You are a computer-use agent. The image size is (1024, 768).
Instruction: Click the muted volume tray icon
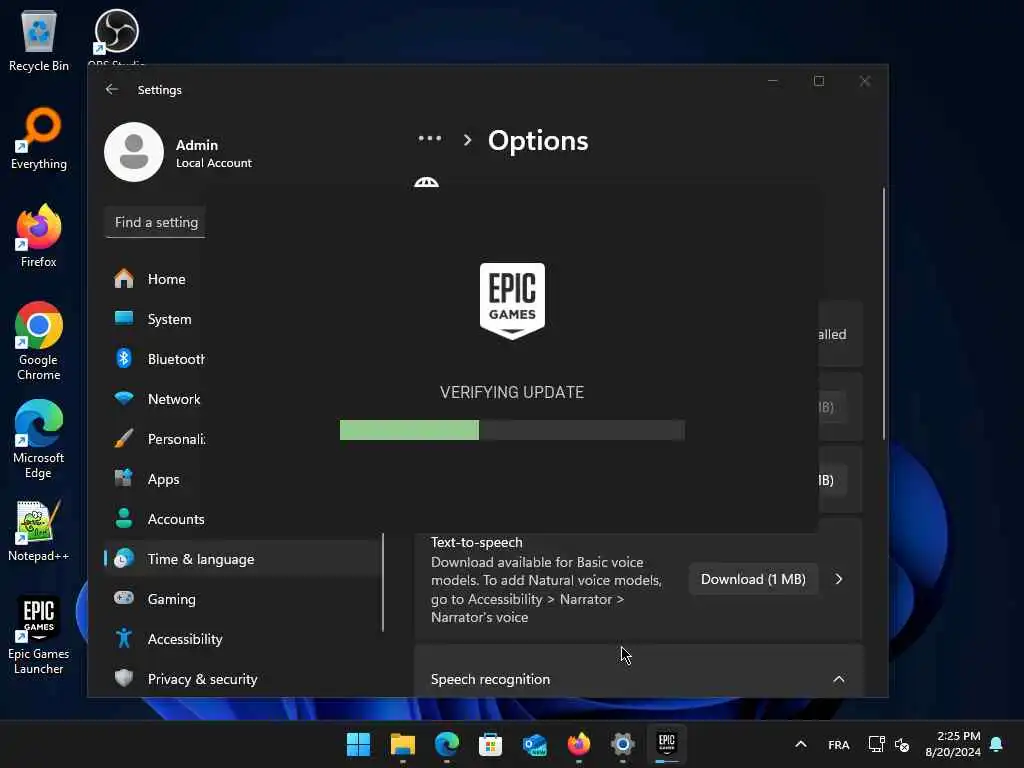pyautogui.click(x=902, y=744)
